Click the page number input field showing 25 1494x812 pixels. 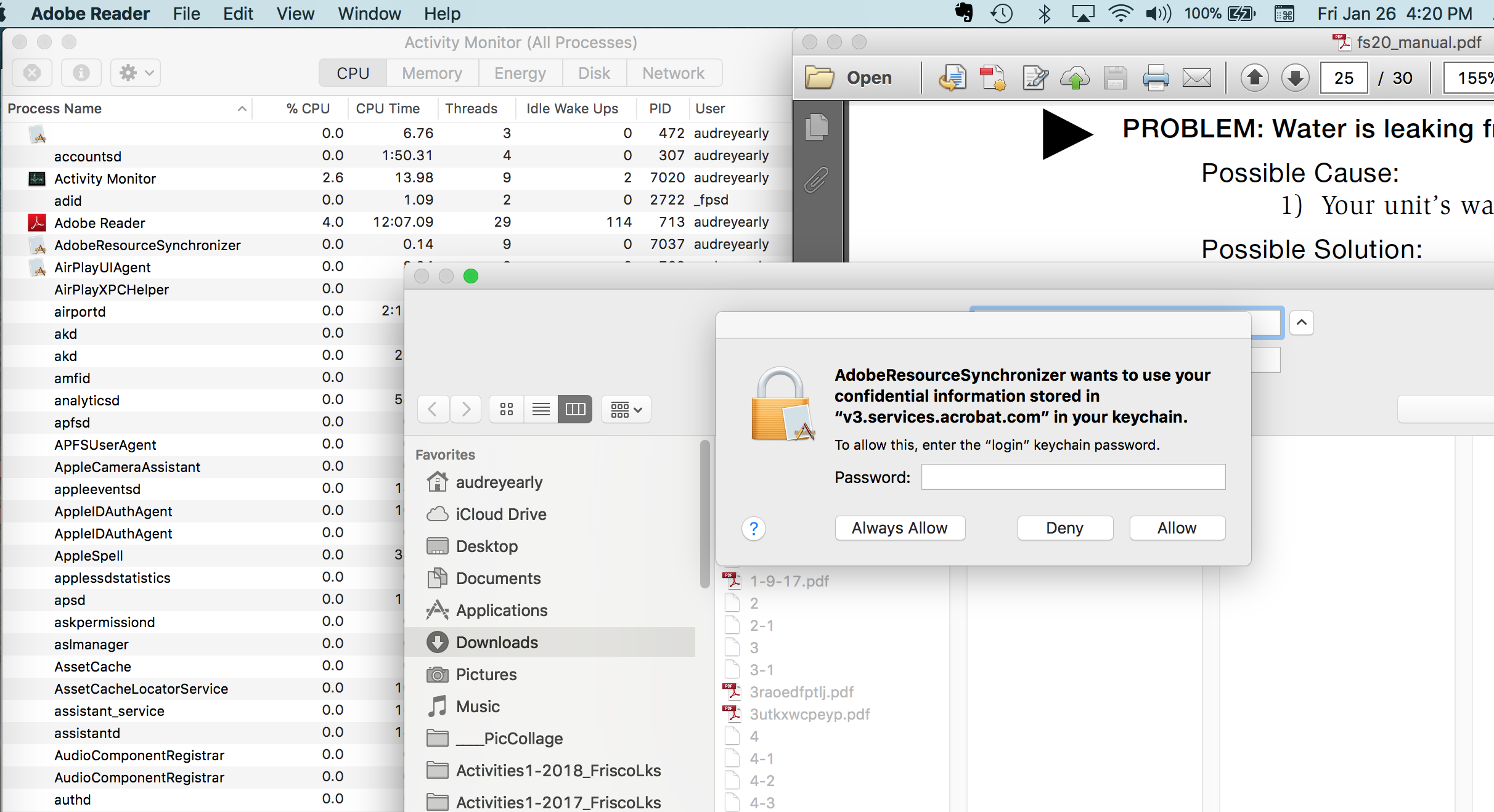click(x=1345, y=78)
